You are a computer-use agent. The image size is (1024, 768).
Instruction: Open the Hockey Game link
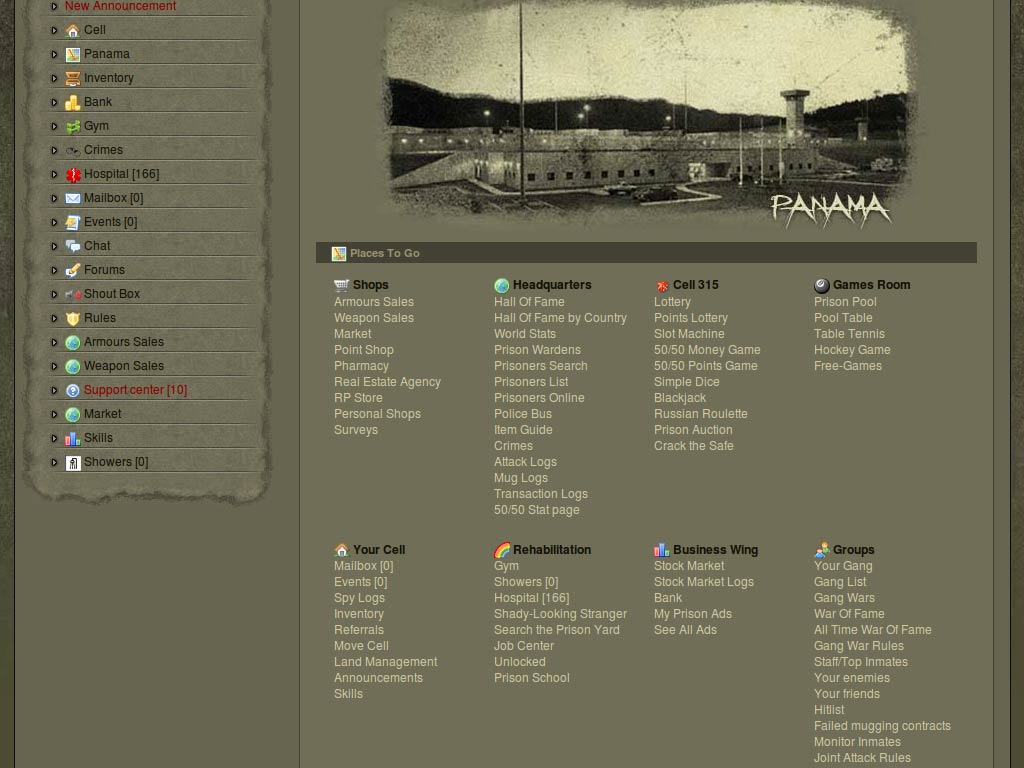coord(852,350)
